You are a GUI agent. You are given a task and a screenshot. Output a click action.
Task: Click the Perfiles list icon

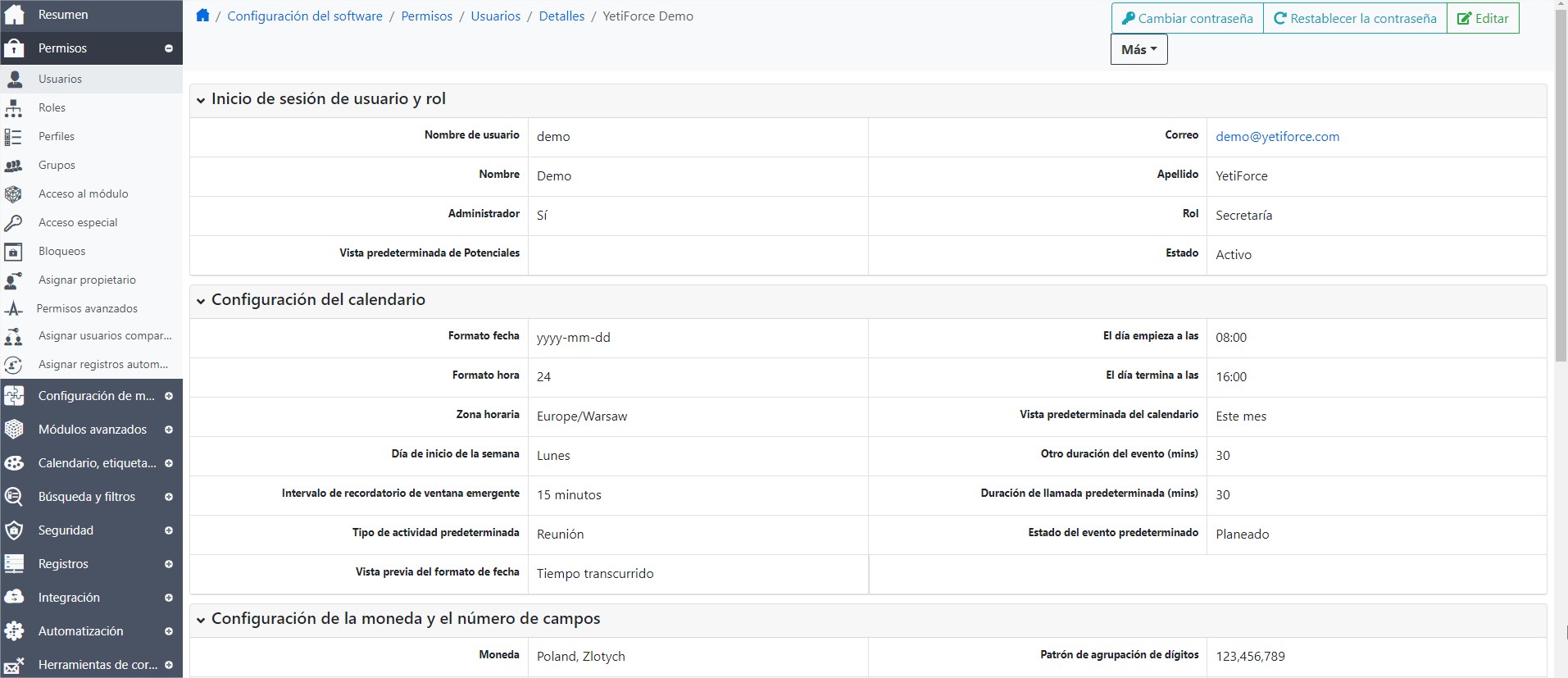pos(14,136)
